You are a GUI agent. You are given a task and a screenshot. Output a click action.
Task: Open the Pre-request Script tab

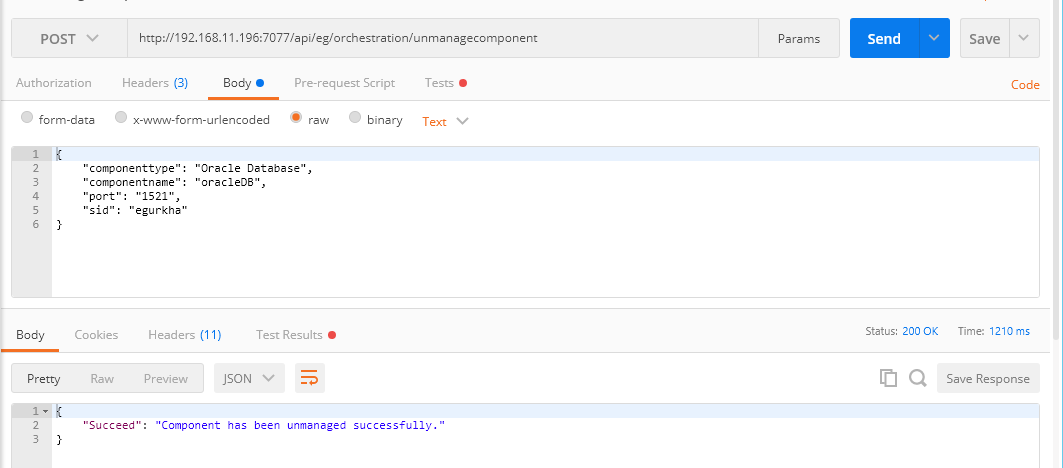[344, 83]
